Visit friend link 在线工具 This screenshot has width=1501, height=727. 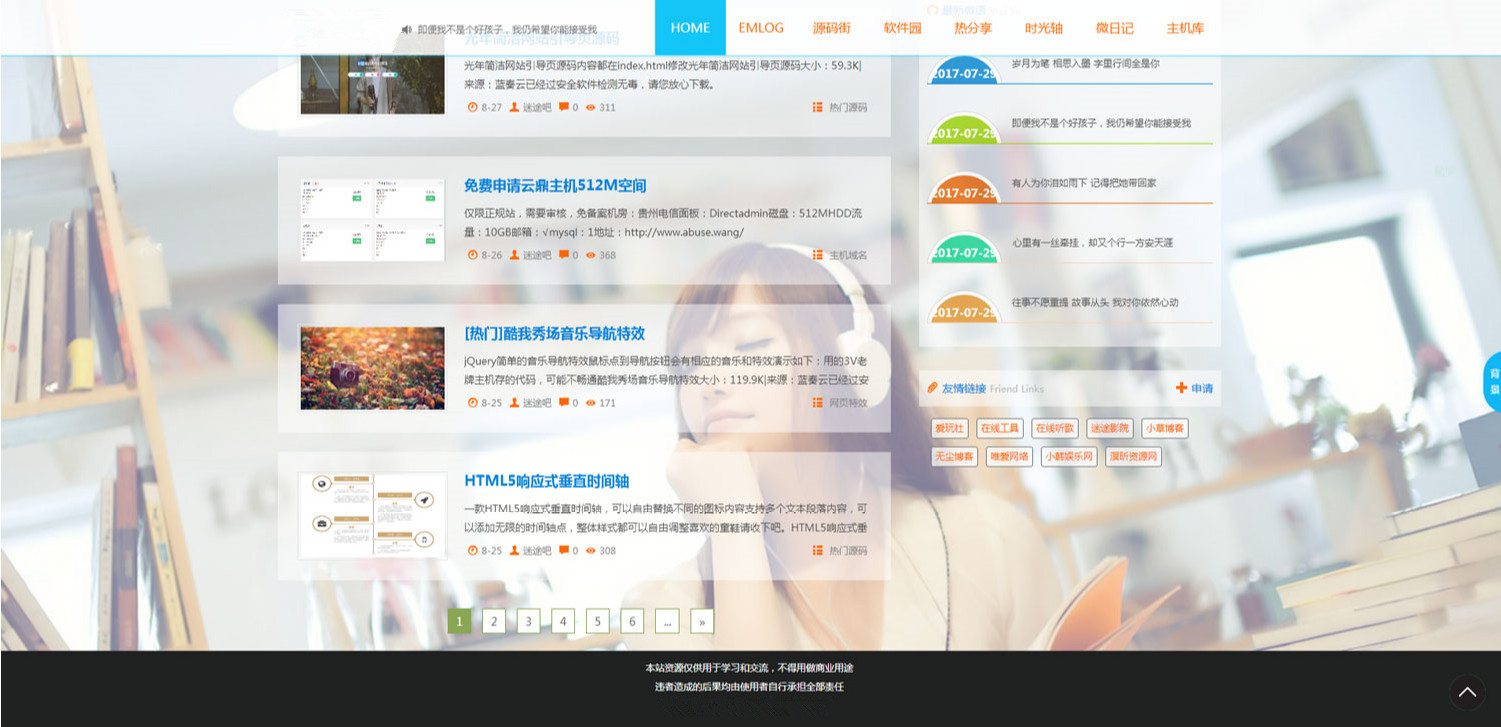tap(1000, 428)
